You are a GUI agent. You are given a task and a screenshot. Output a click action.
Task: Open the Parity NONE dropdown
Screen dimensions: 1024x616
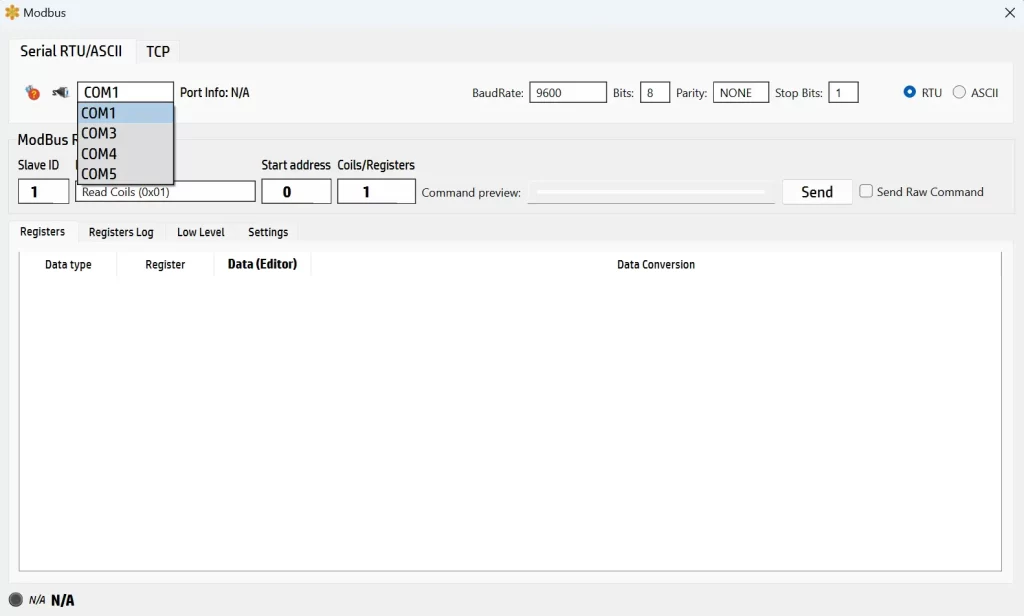(x=741, y=93)
